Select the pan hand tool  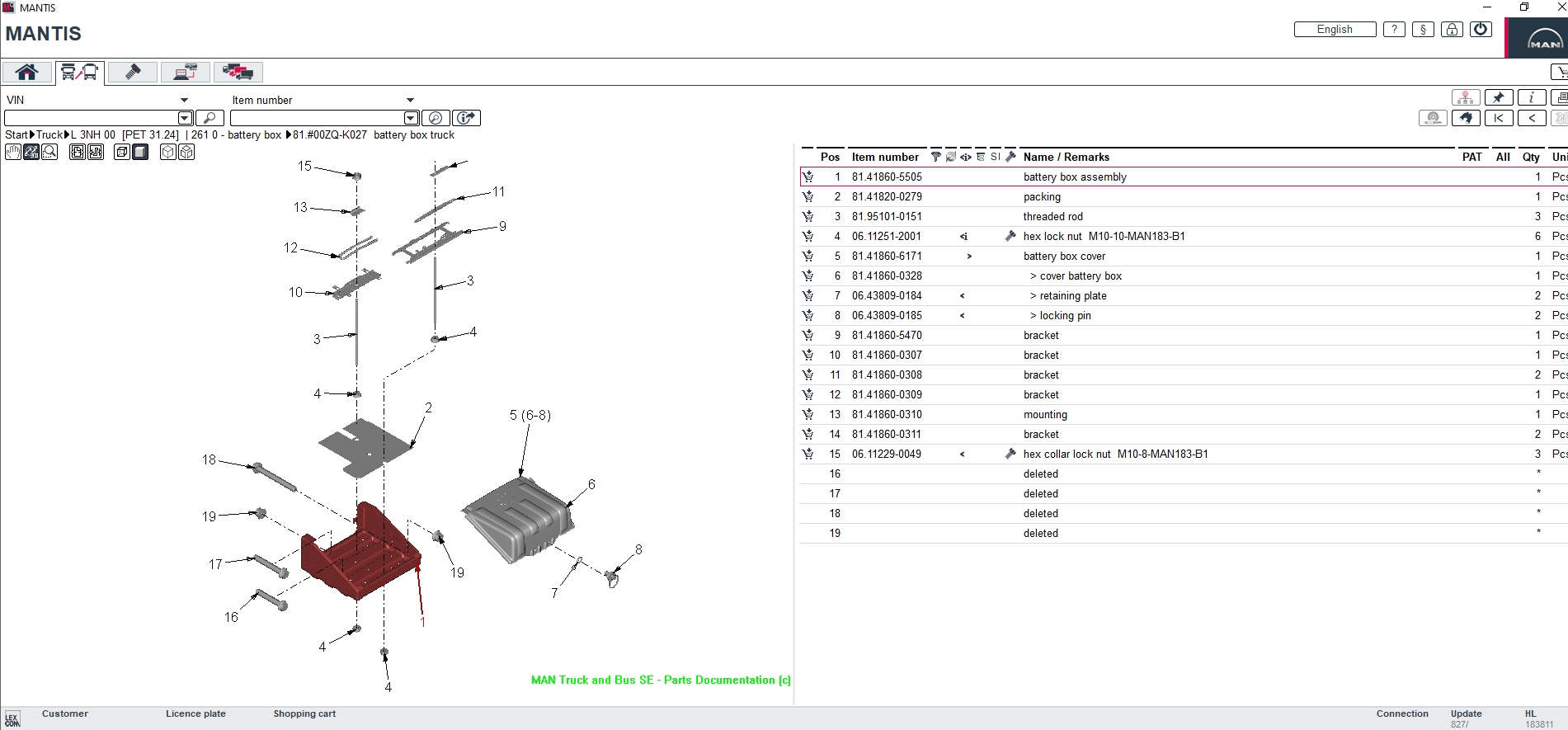pyautogui.click(x=13, y=152)
